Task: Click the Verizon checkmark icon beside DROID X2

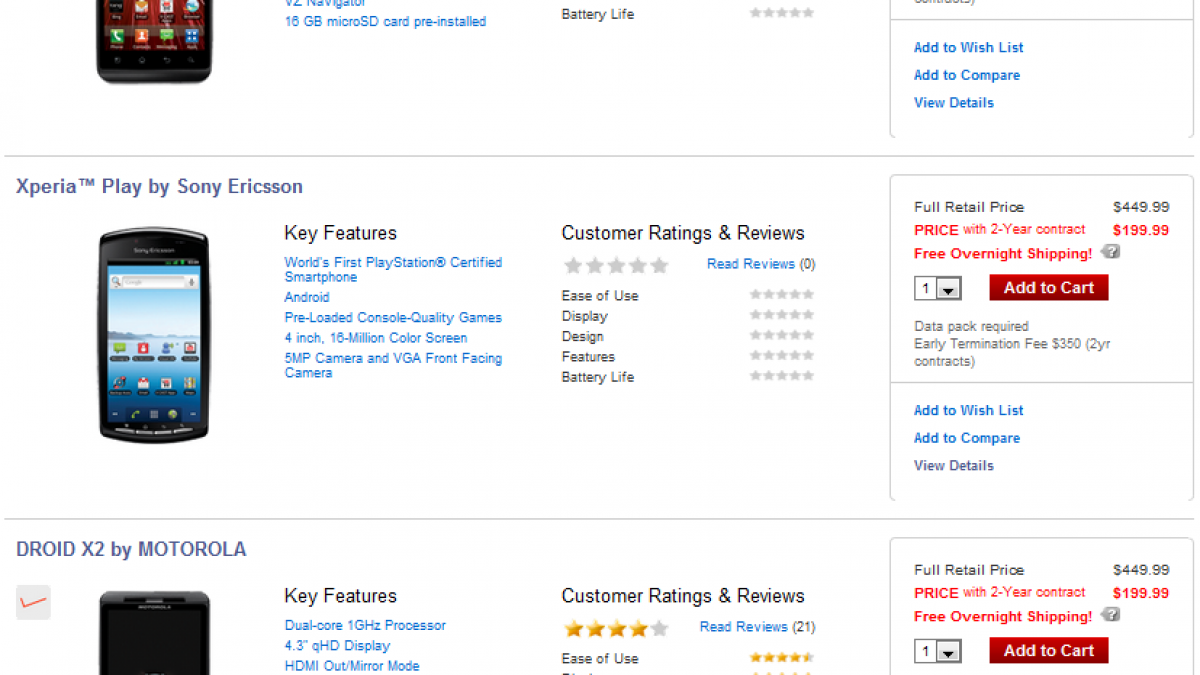Action: (33, 602)
